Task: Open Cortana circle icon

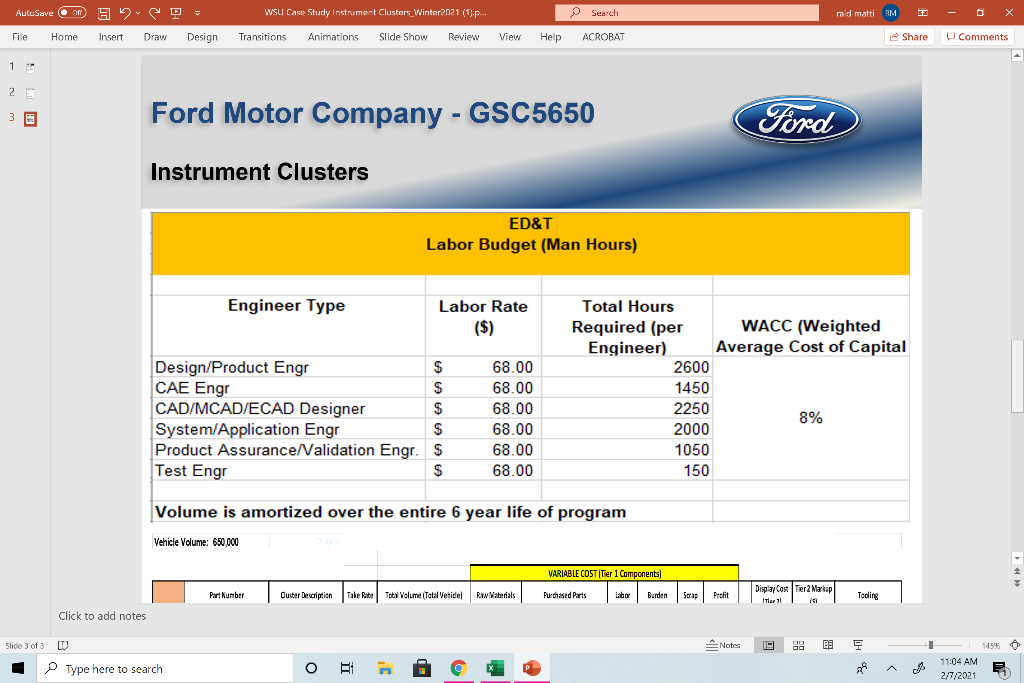Action: 311,668
